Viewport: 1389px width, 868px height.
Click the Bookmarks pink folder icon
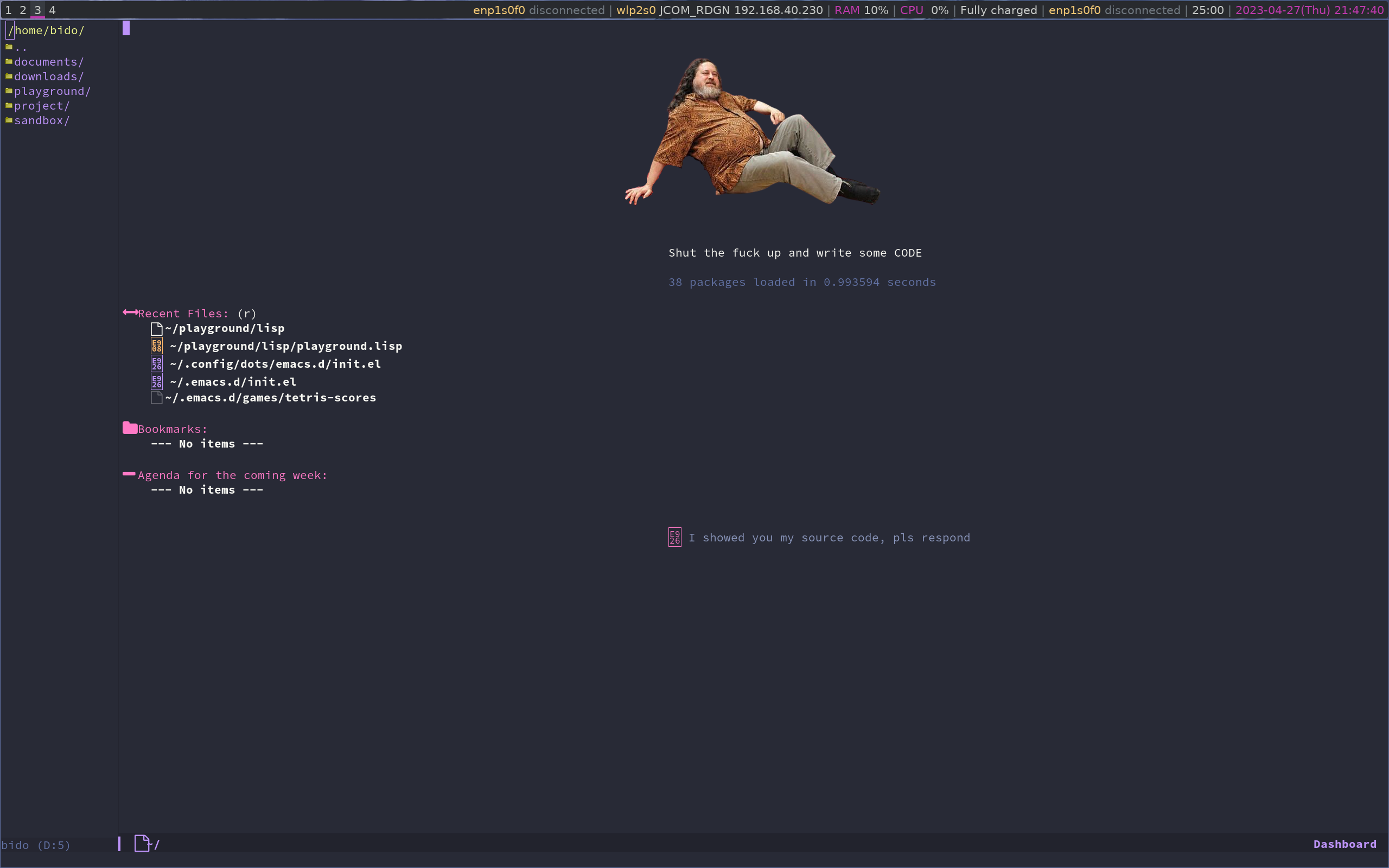(x=130, y=428)
